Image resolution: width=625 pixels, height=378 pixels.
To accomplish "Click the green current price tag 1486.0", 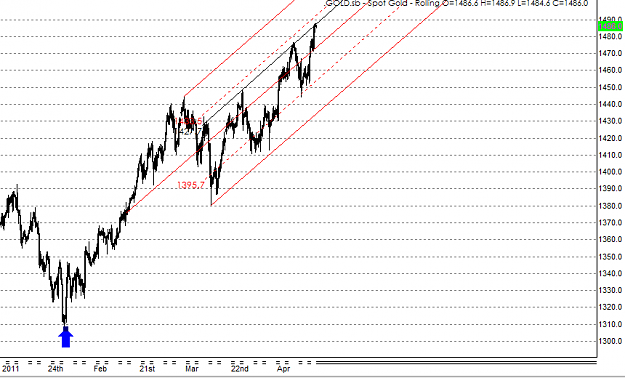I will click(x=610, y=26).
